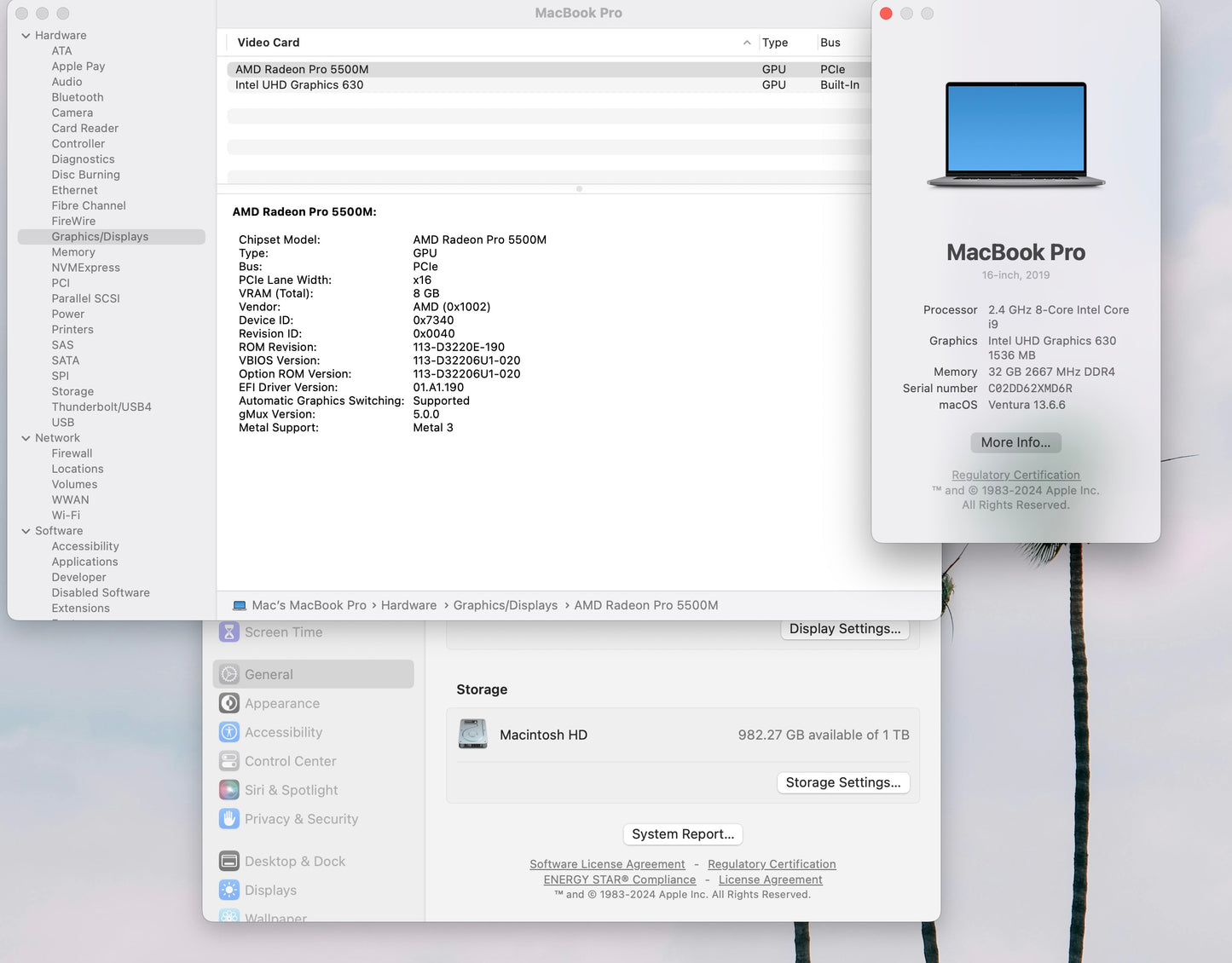
Task: Open the Screen Time settings icon
Action: tap(228, 631)
